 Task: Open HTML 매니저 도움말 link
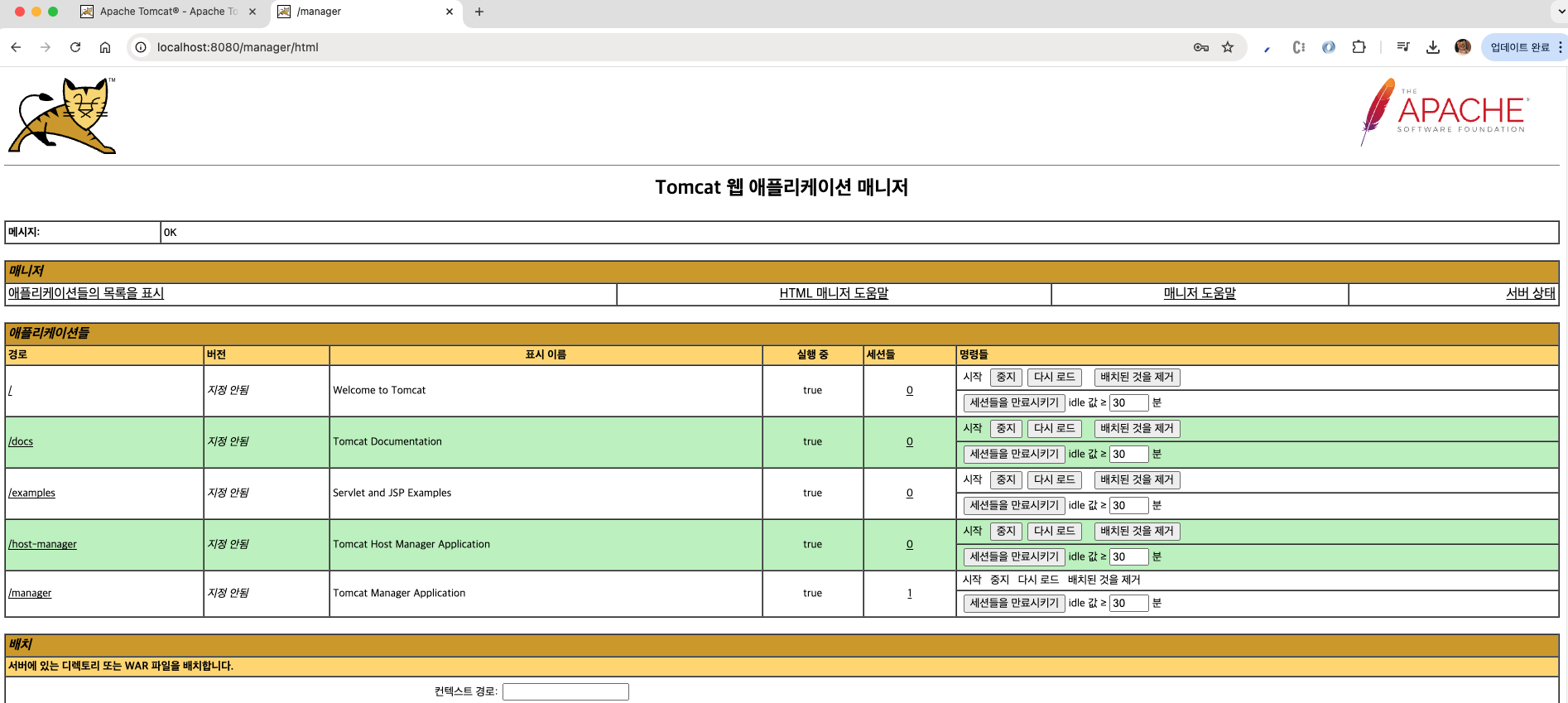pyautogui.click(x=834, y=293)
